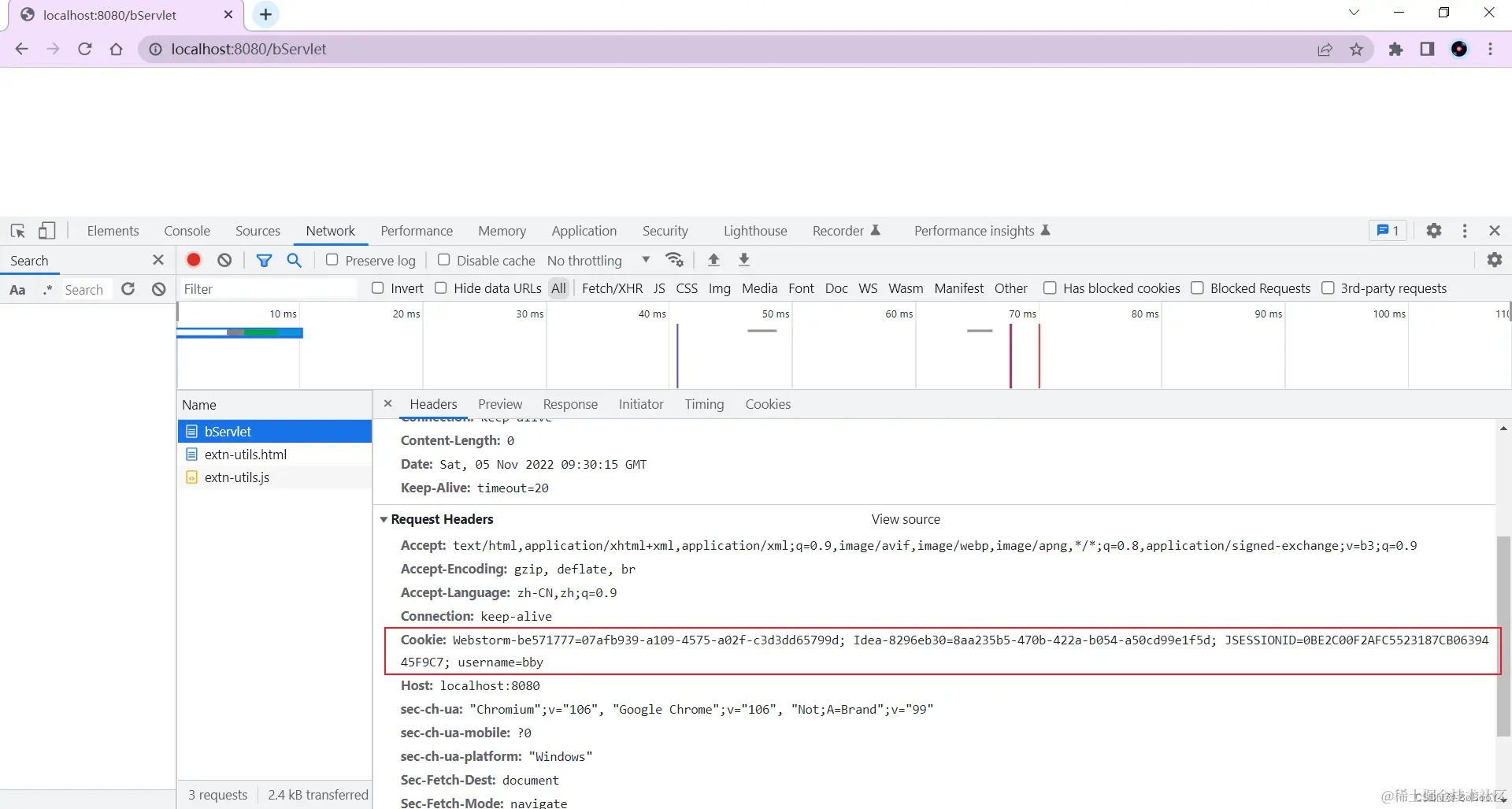
Task: Click View source link
Action: 906,519
